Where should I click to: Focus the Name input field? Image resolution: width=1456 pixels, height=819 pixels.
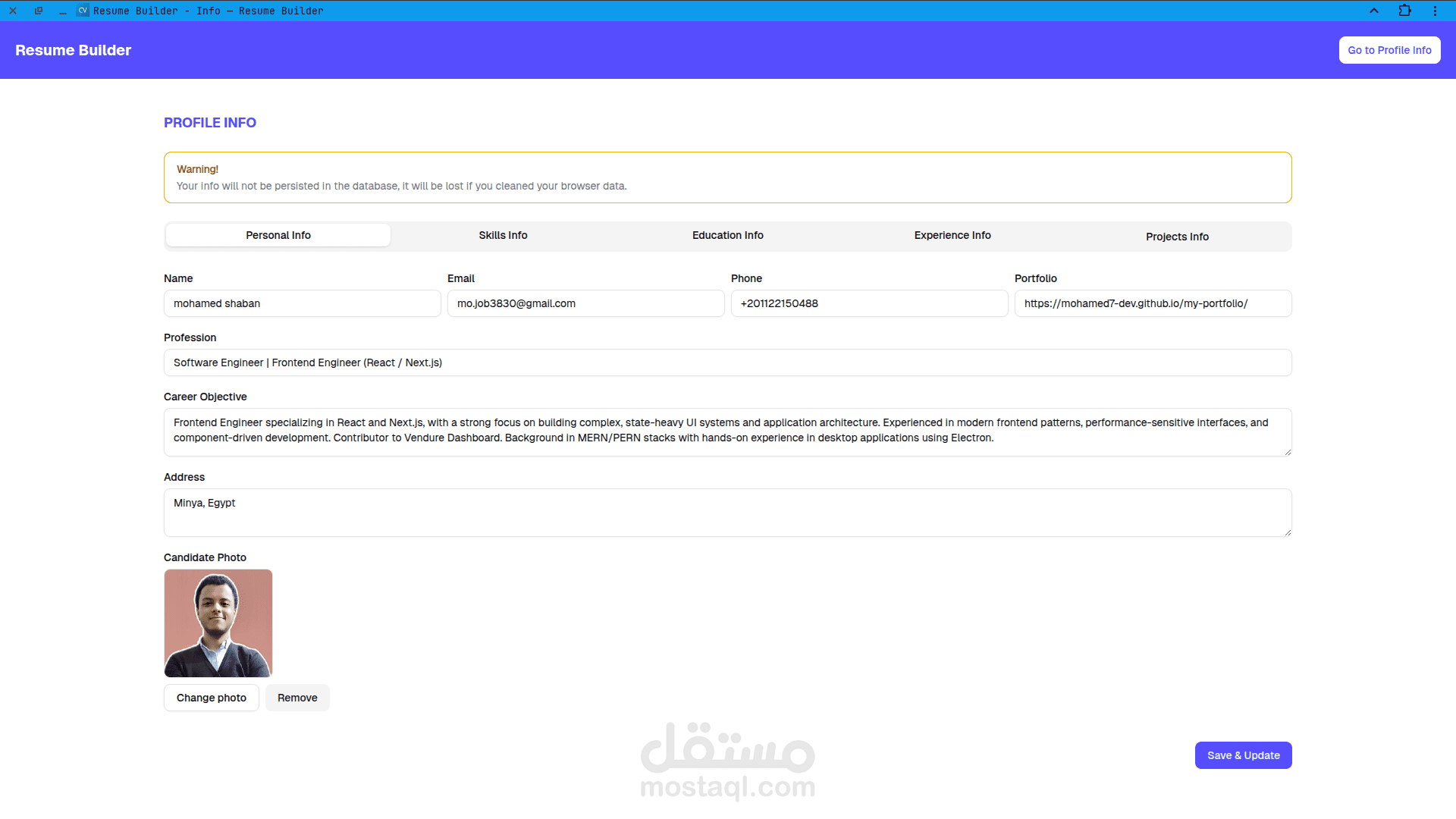pyautogui.click(x=302, y=303)
